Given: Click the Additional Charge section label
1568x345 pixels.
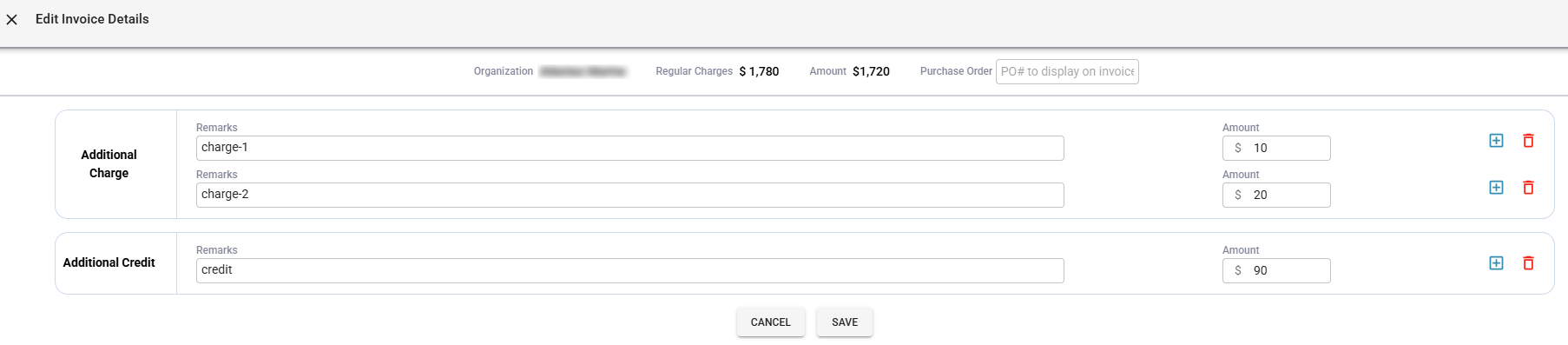Looking at the screenshot, I should [x=109, y=163].
